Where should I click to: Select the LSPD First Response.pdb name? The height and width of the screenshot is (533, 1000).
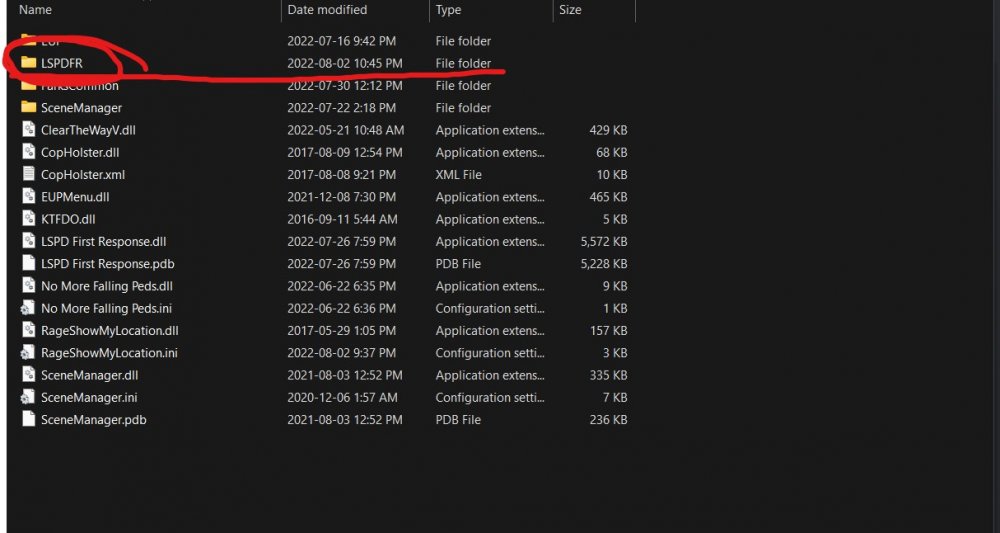pos(108,264)
